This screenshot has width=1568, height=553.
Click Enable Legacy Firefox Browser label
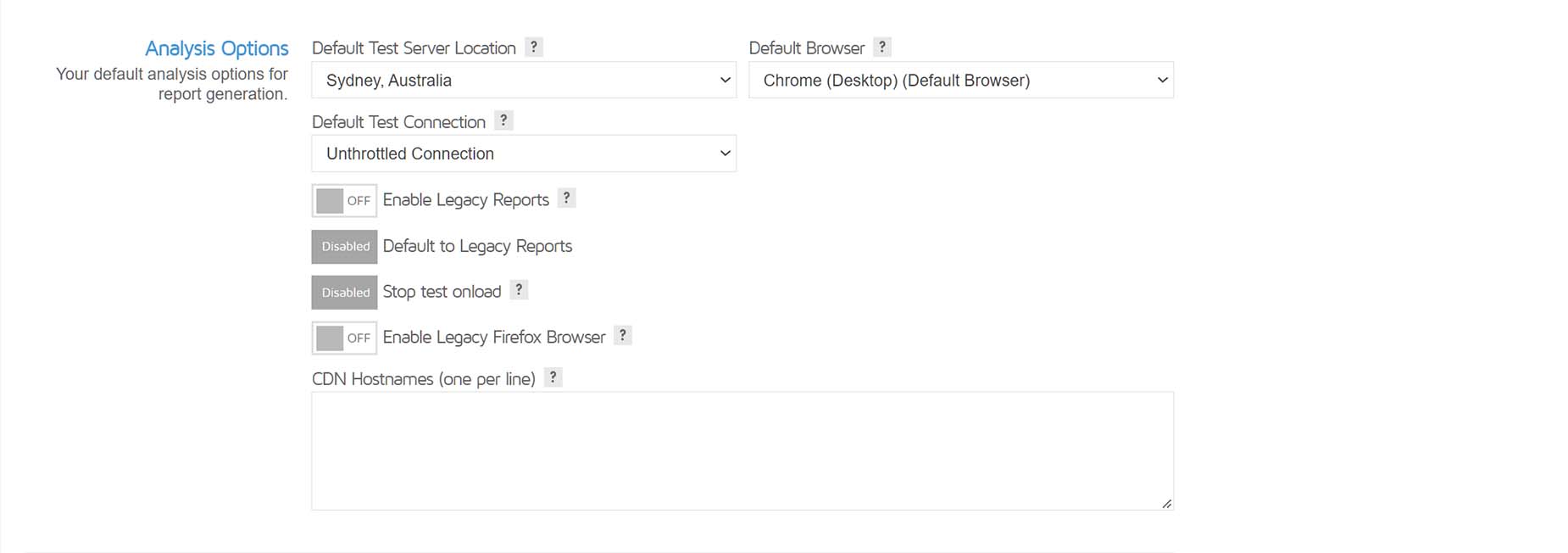[x=494, y=338]
